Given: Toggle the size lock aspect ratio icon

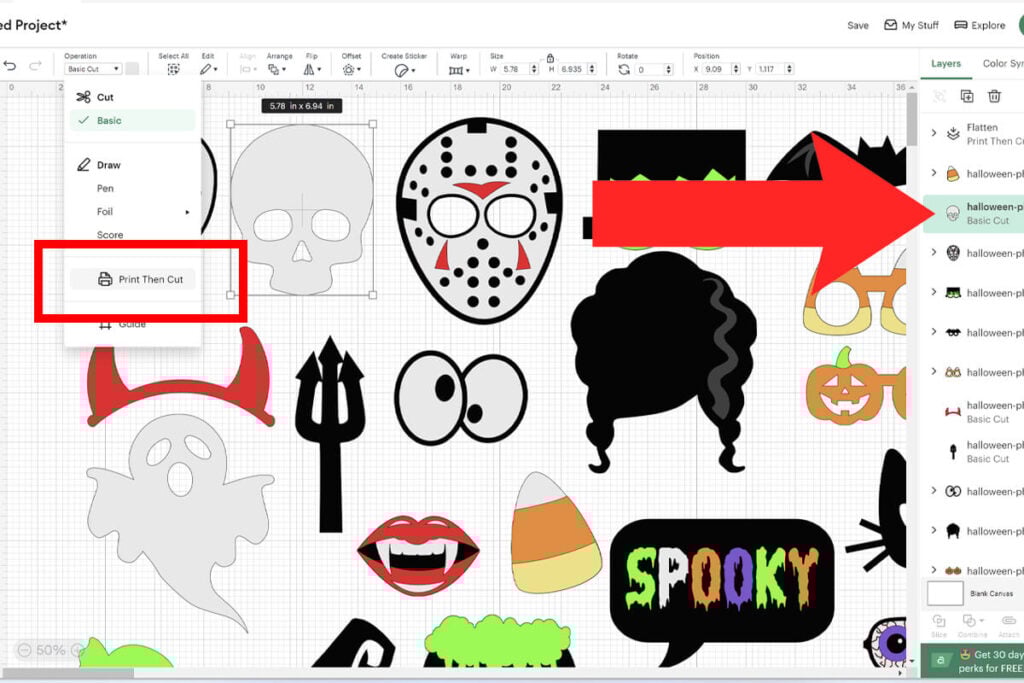Looking at the screenshot, I should pos(550,58).
